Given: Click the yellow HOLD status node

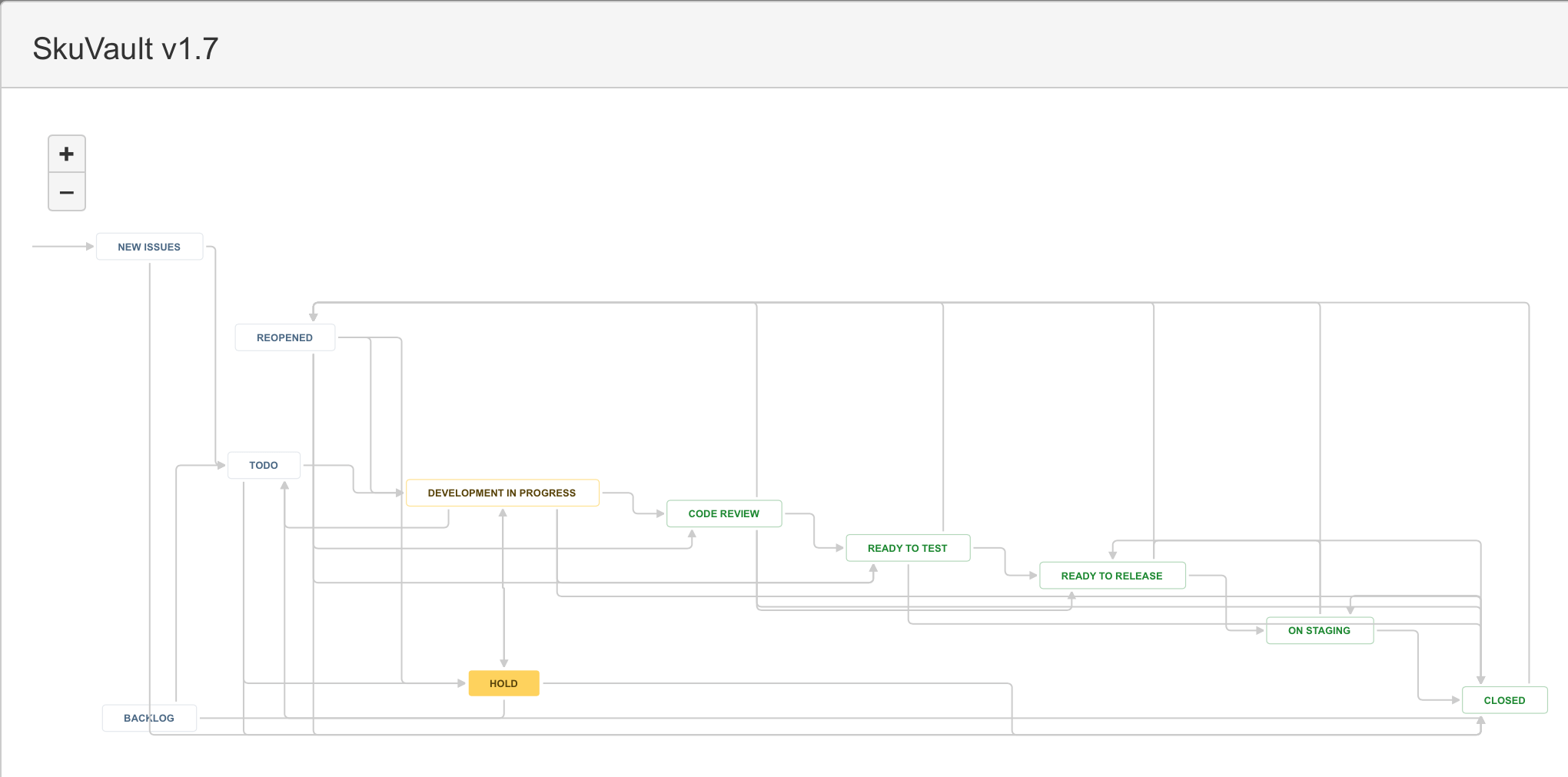Looking at the screenshot, I should tap(503, 682).
